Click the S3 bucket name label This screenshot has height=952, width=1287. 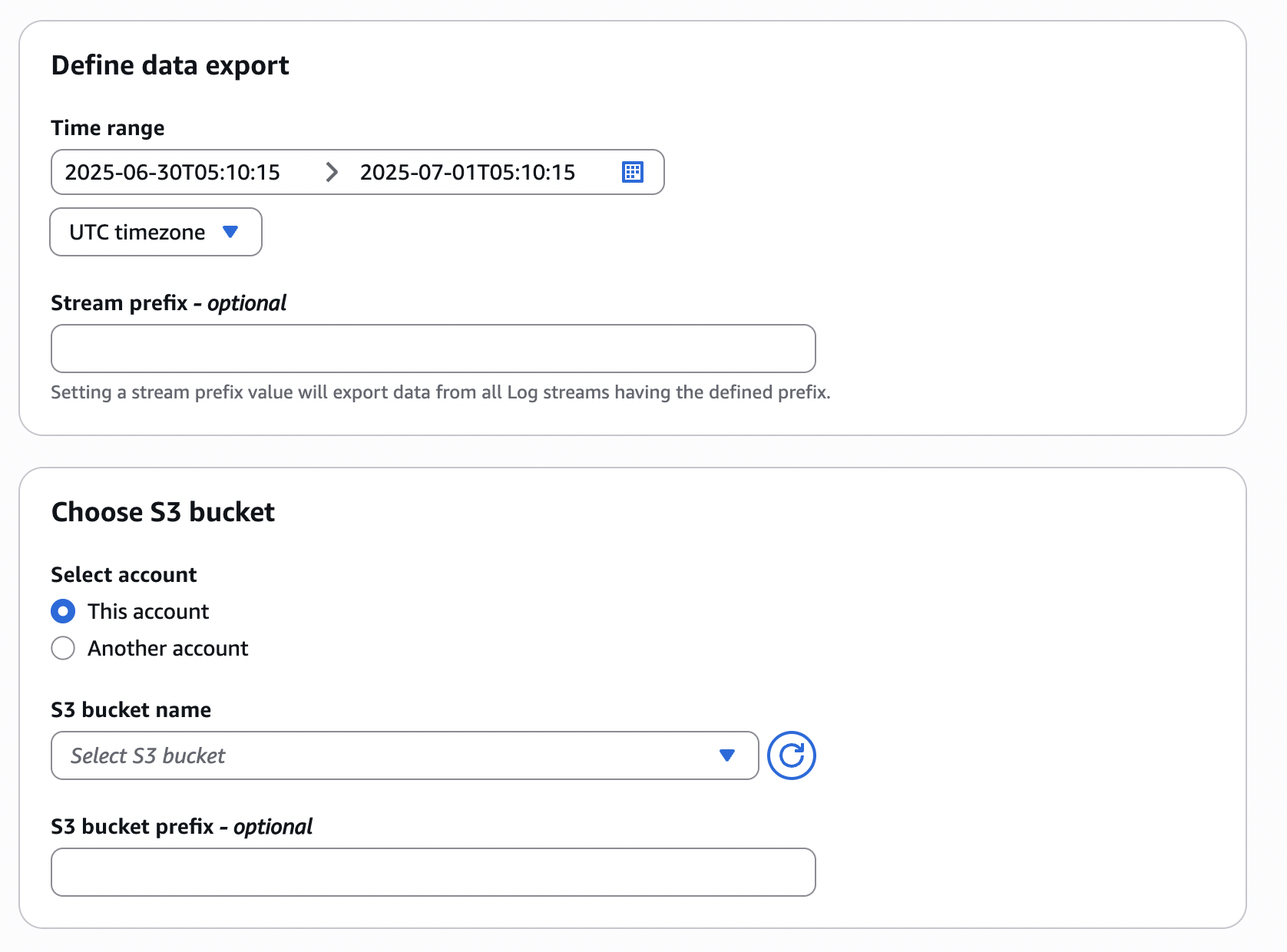(131, 709)
